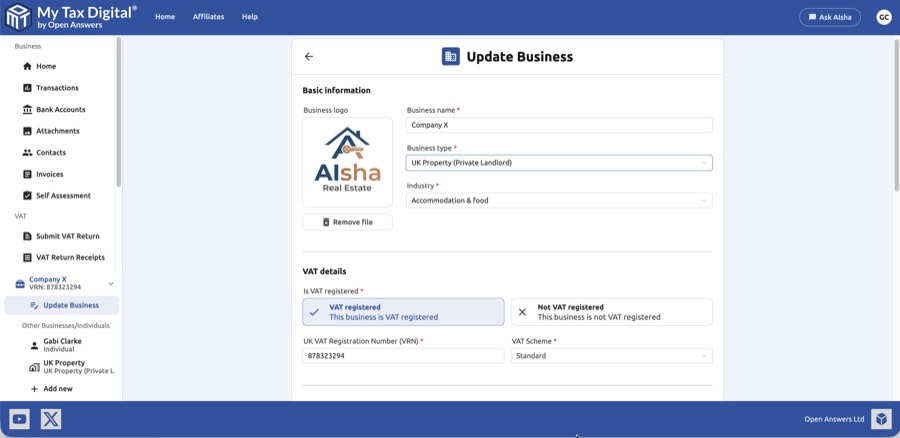Click the Update Business edit icon

(34, 305)
